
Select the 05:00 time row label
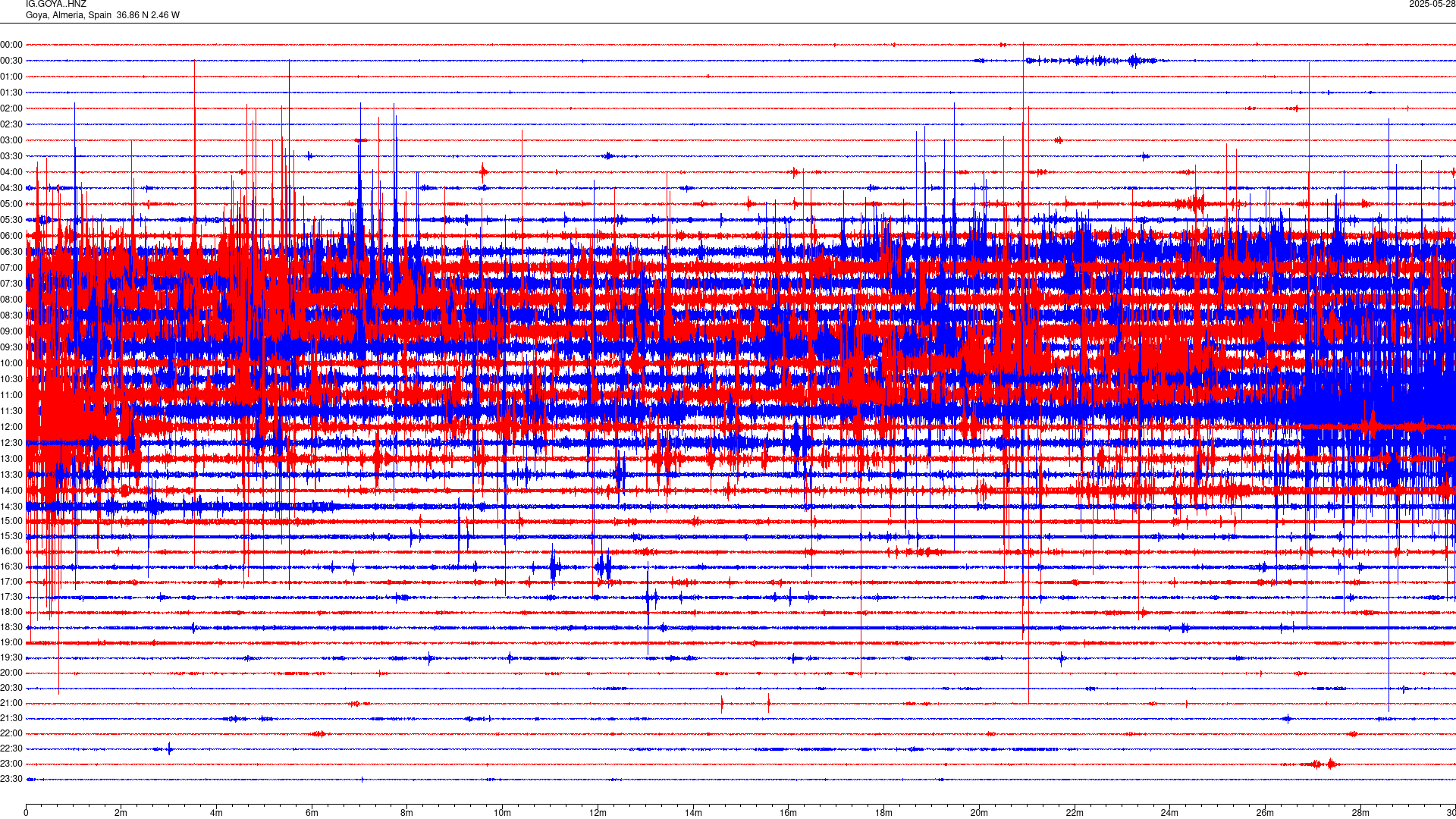11,204
